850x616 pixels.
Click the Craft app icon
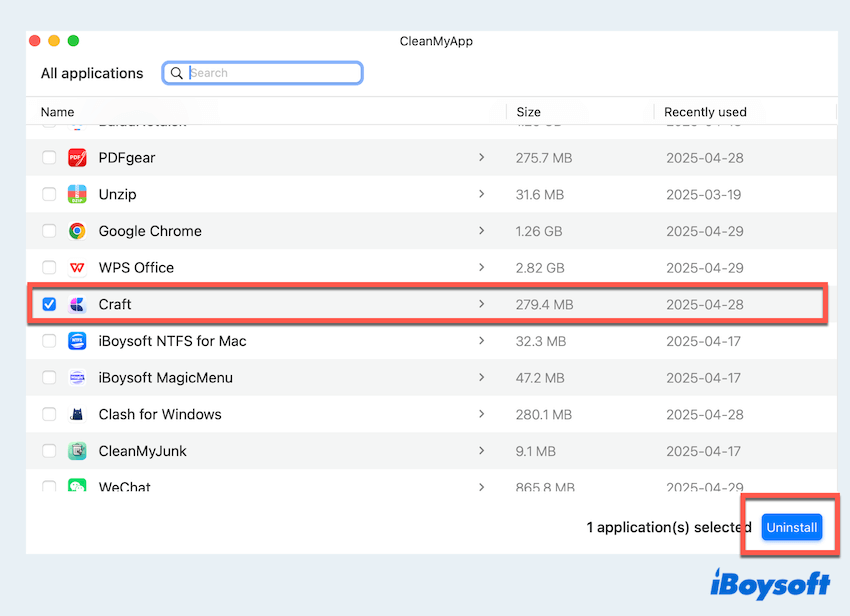[77, 304]
